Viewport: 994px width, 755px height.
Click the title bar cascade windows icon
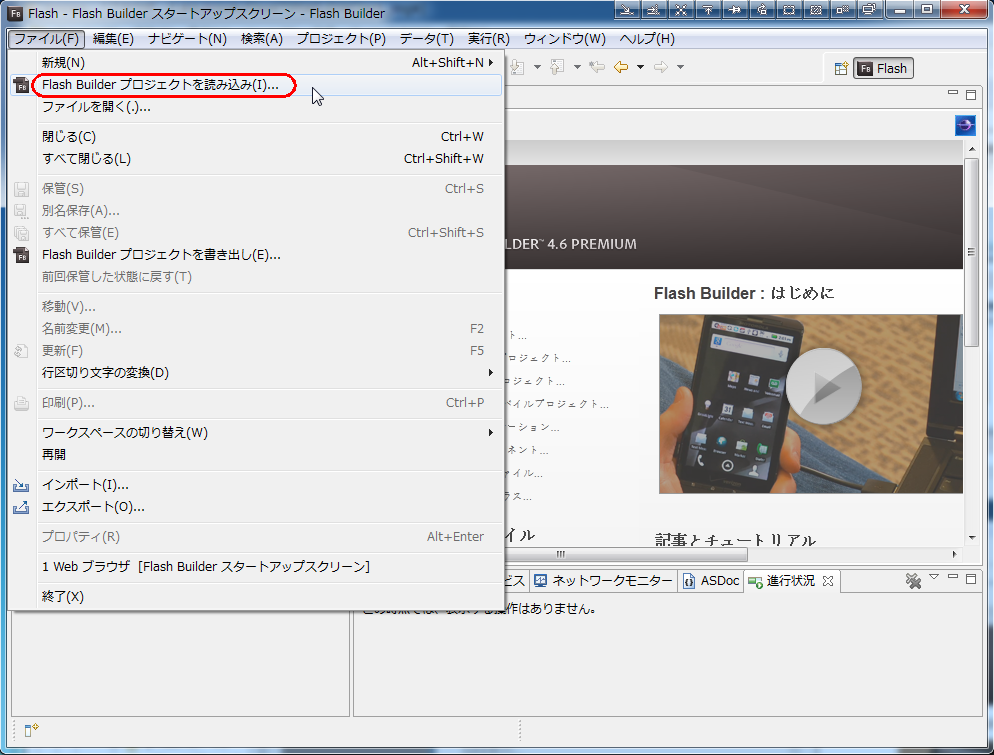pyautogui.click(x=870, y=10)
